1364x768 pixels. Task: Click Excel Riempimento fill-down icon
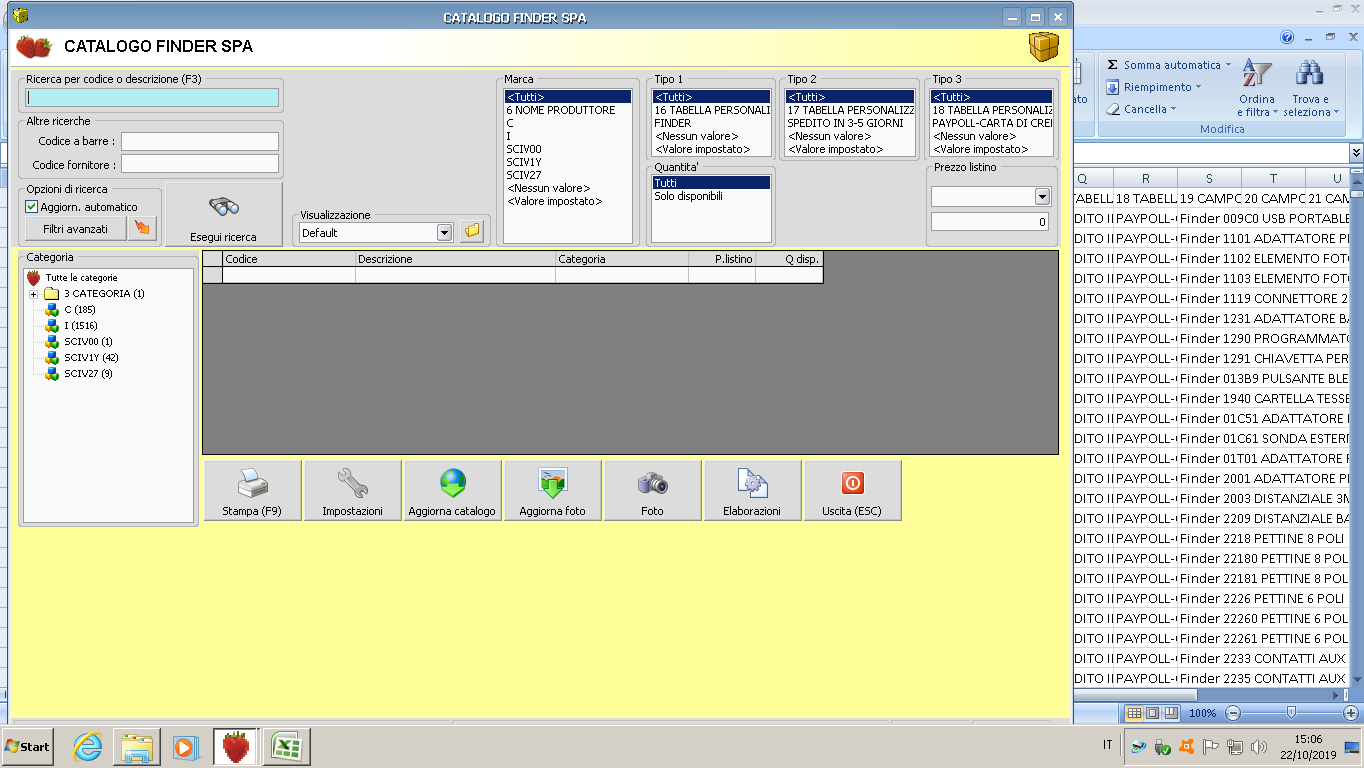click(1112, 87)
